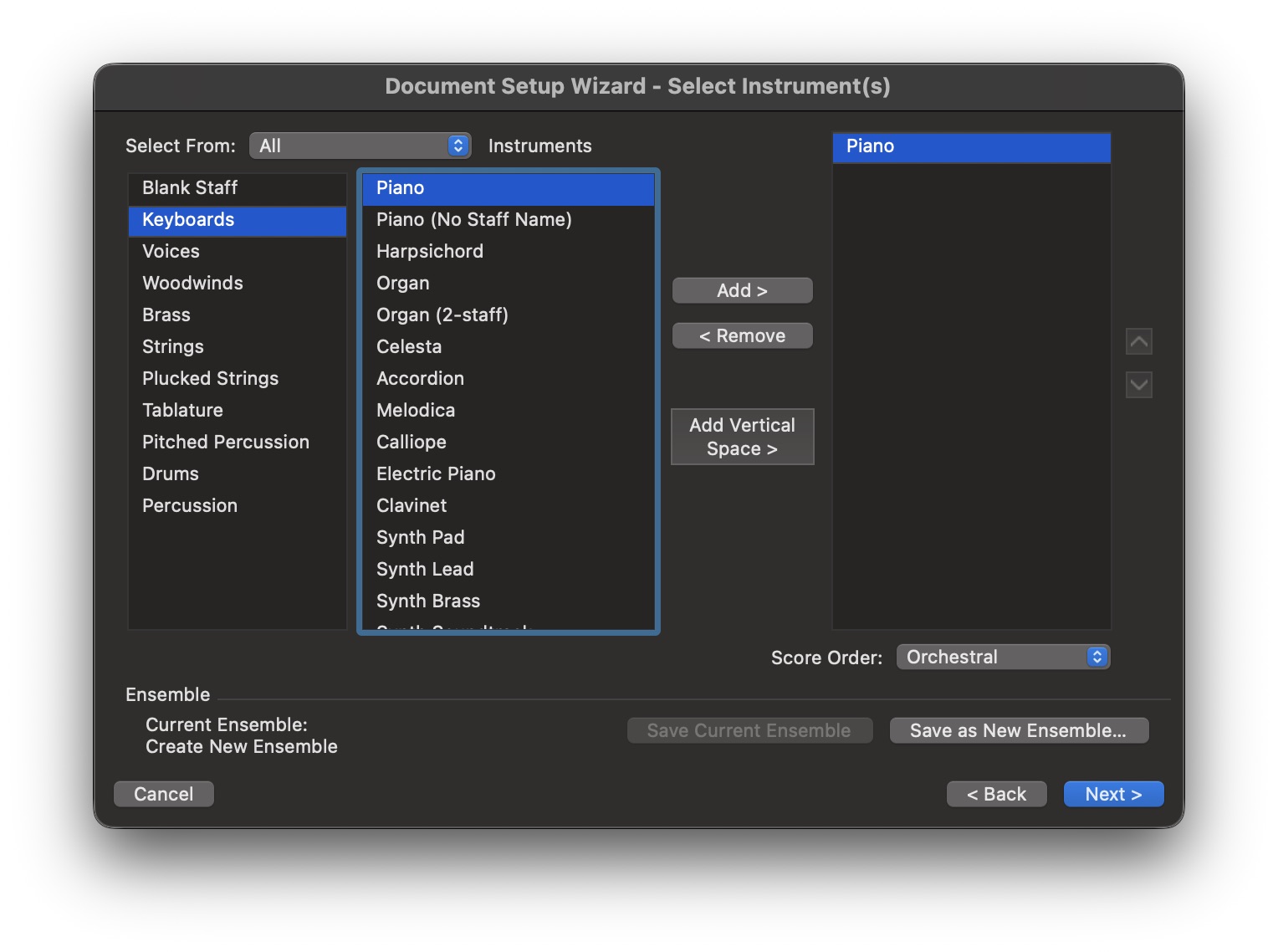Choose Electric Piano in instrument list
The image size is (1278, 952).
click(x=436, y=473)
